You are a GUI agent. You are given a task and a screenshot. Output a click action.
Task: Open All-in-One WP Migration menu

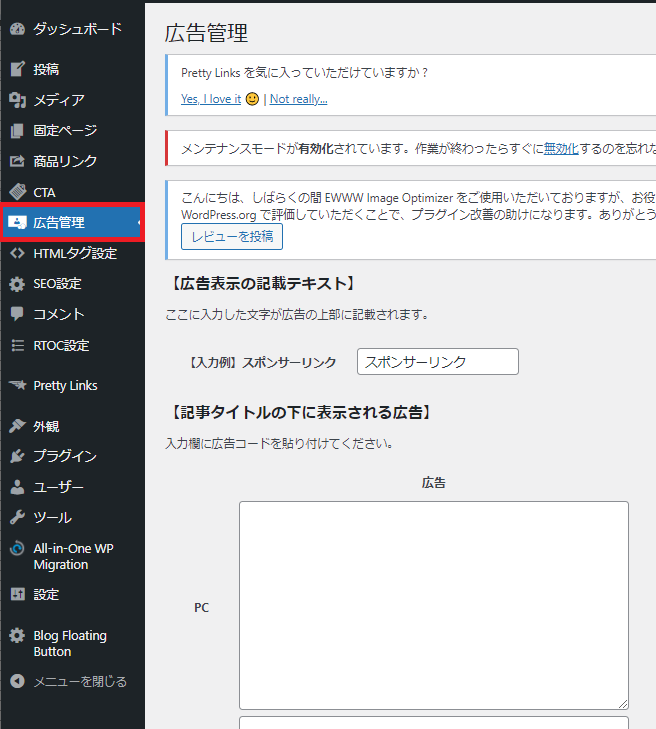coord(73,557)
